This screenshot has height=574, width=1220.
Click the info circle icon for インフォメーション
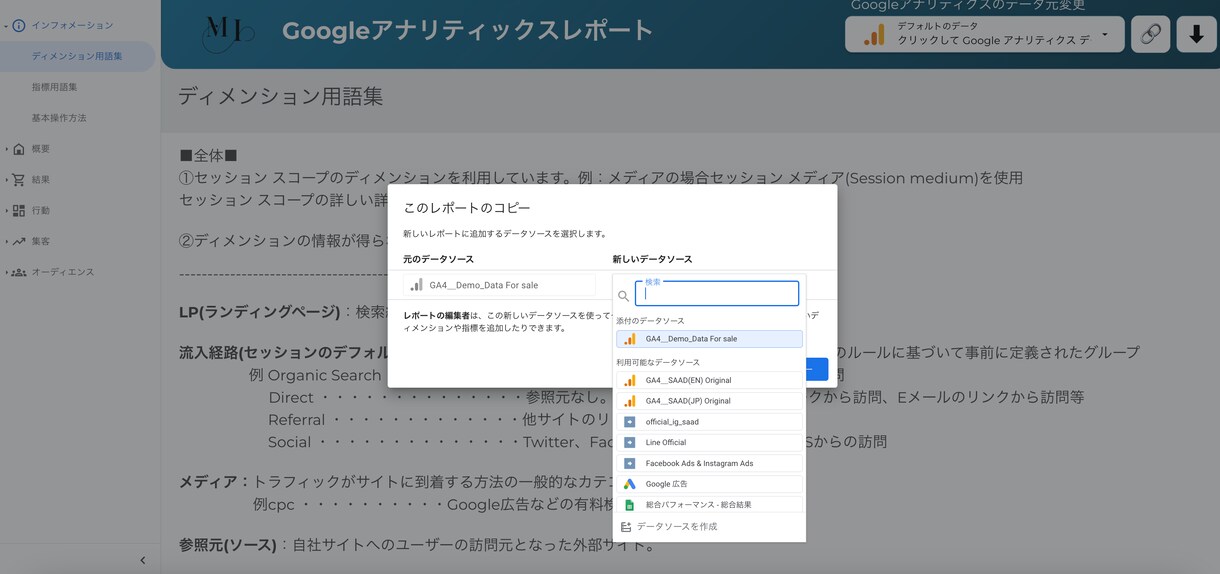[19, 25]
